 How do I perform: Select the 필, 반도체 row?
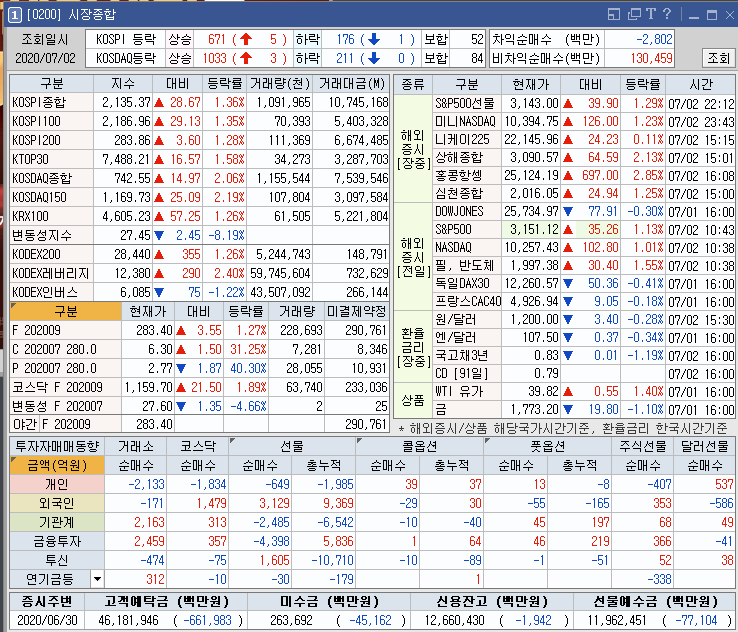coord(584,265)
